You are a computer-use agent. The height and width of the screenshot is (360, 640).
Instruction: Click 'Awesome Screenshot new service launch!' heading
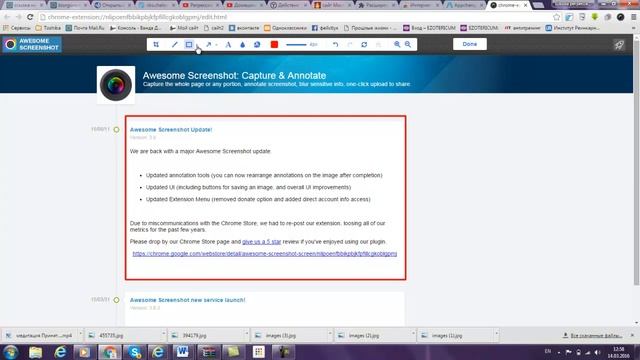tap(187, 300)
